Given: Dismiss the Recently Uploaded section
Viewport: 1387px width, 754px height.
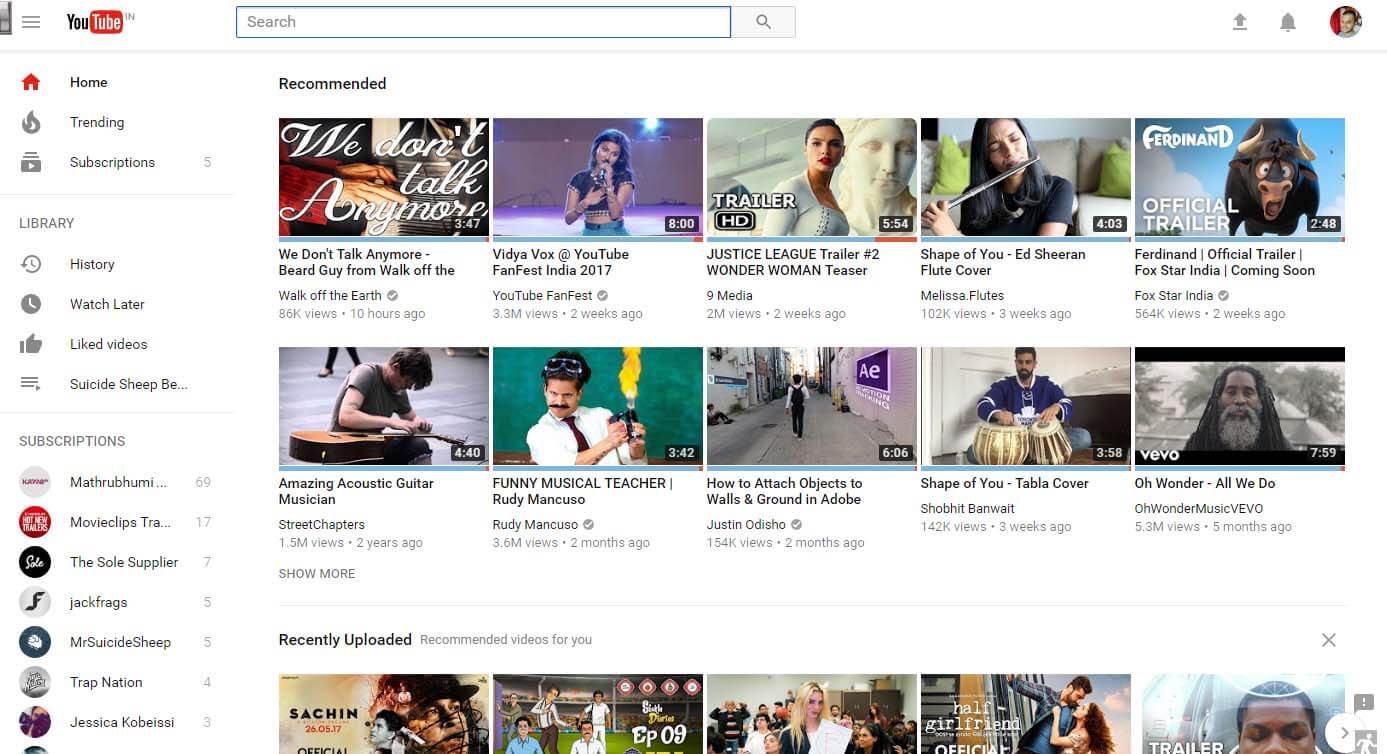Looking at the screenshot, I should click(x=1328, y=640).
